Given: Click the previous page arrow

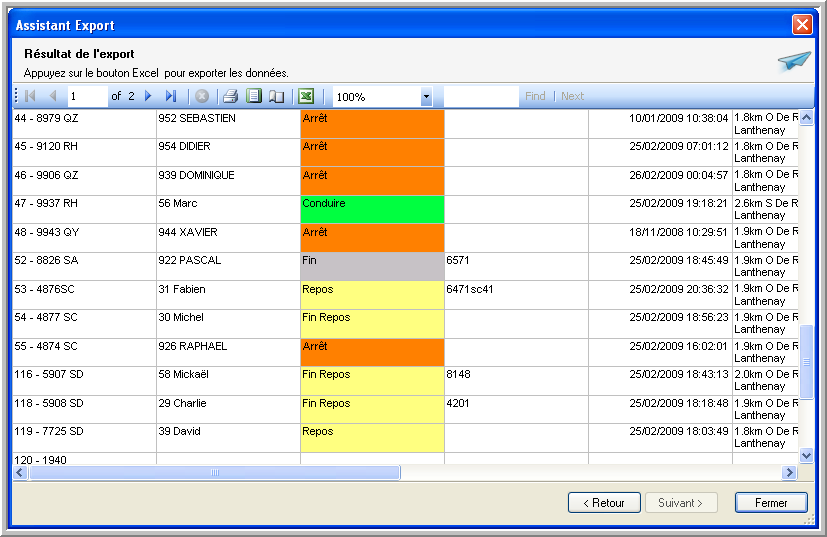Looking at the screenshot, I should 52,97.
